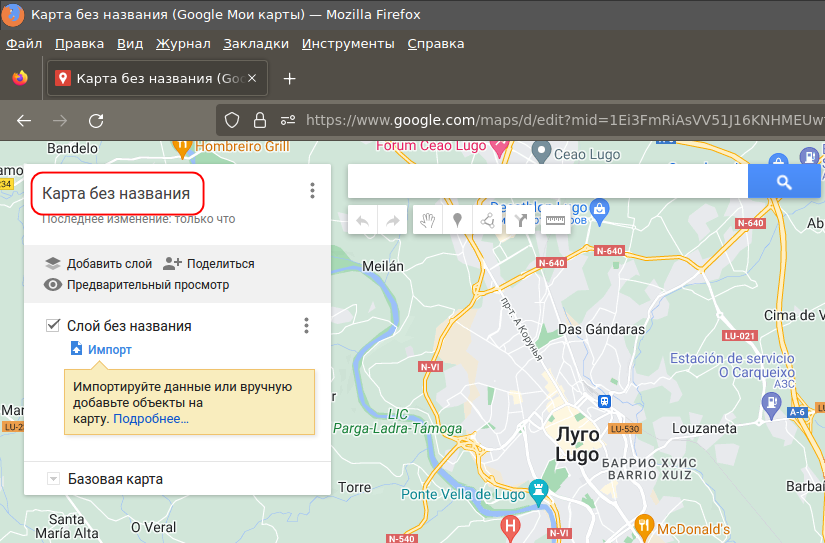
Task: Click 'Предварительный просмотр' label
Action: [148, 285]
